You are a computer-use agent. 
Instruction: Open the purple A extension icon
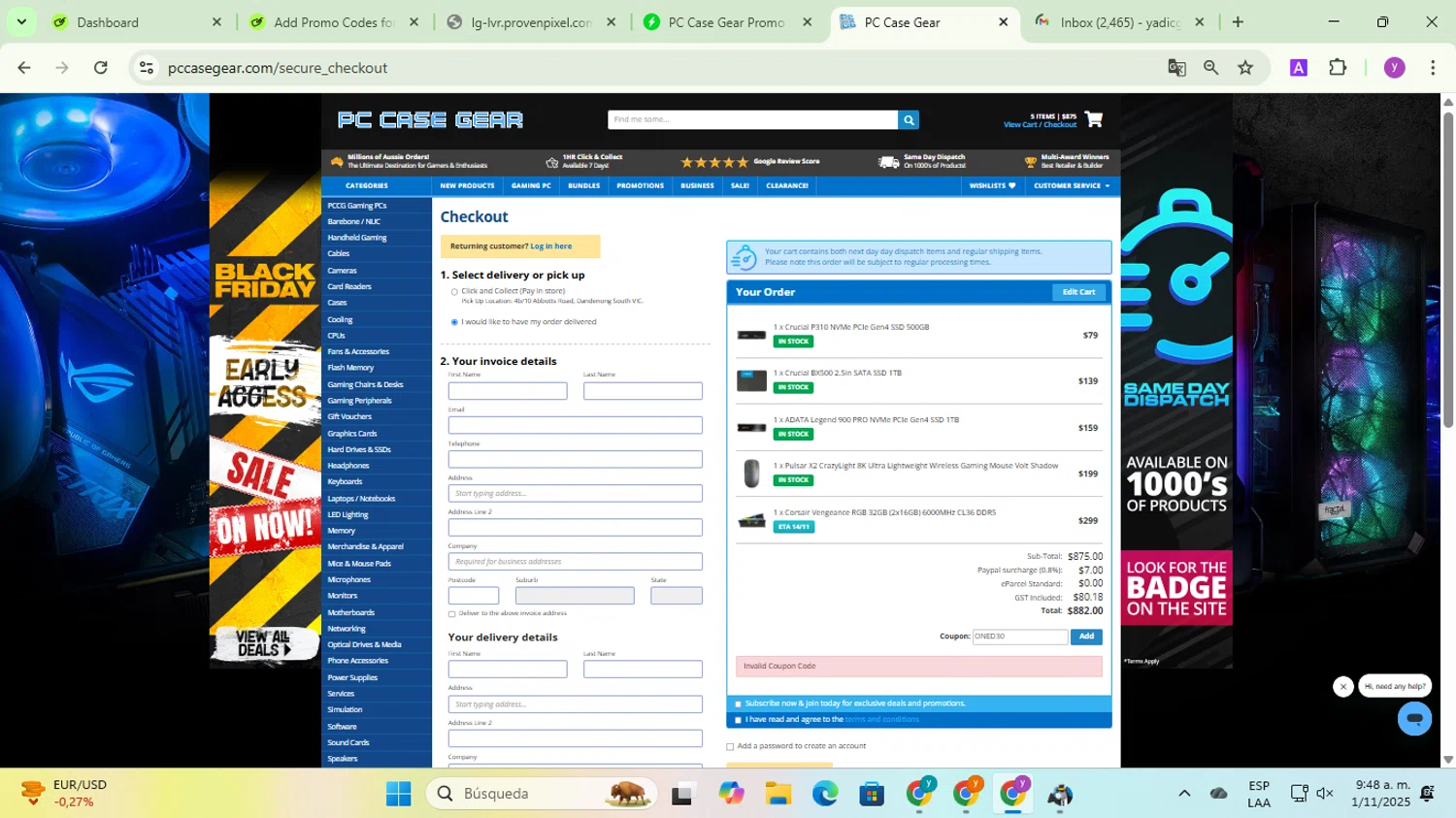(1299, 67)
